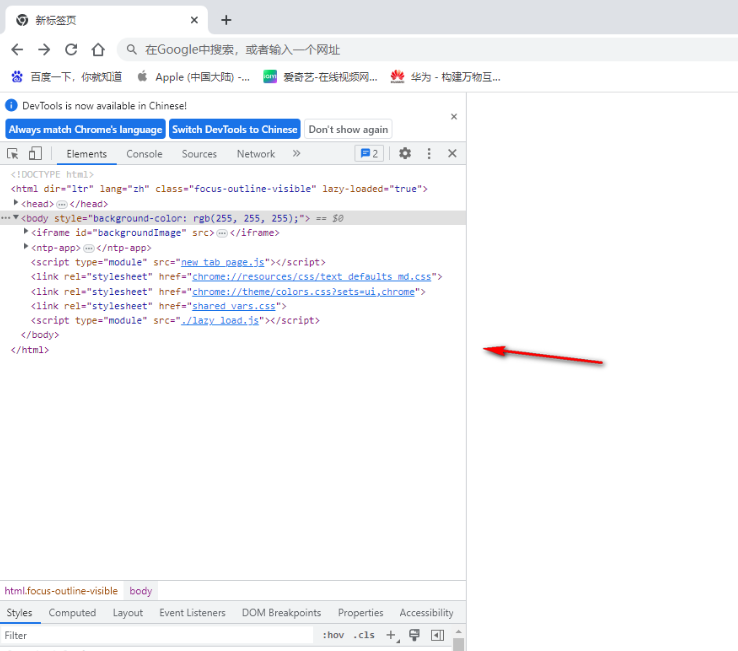Add a new style rule with plus

[391, 635]
